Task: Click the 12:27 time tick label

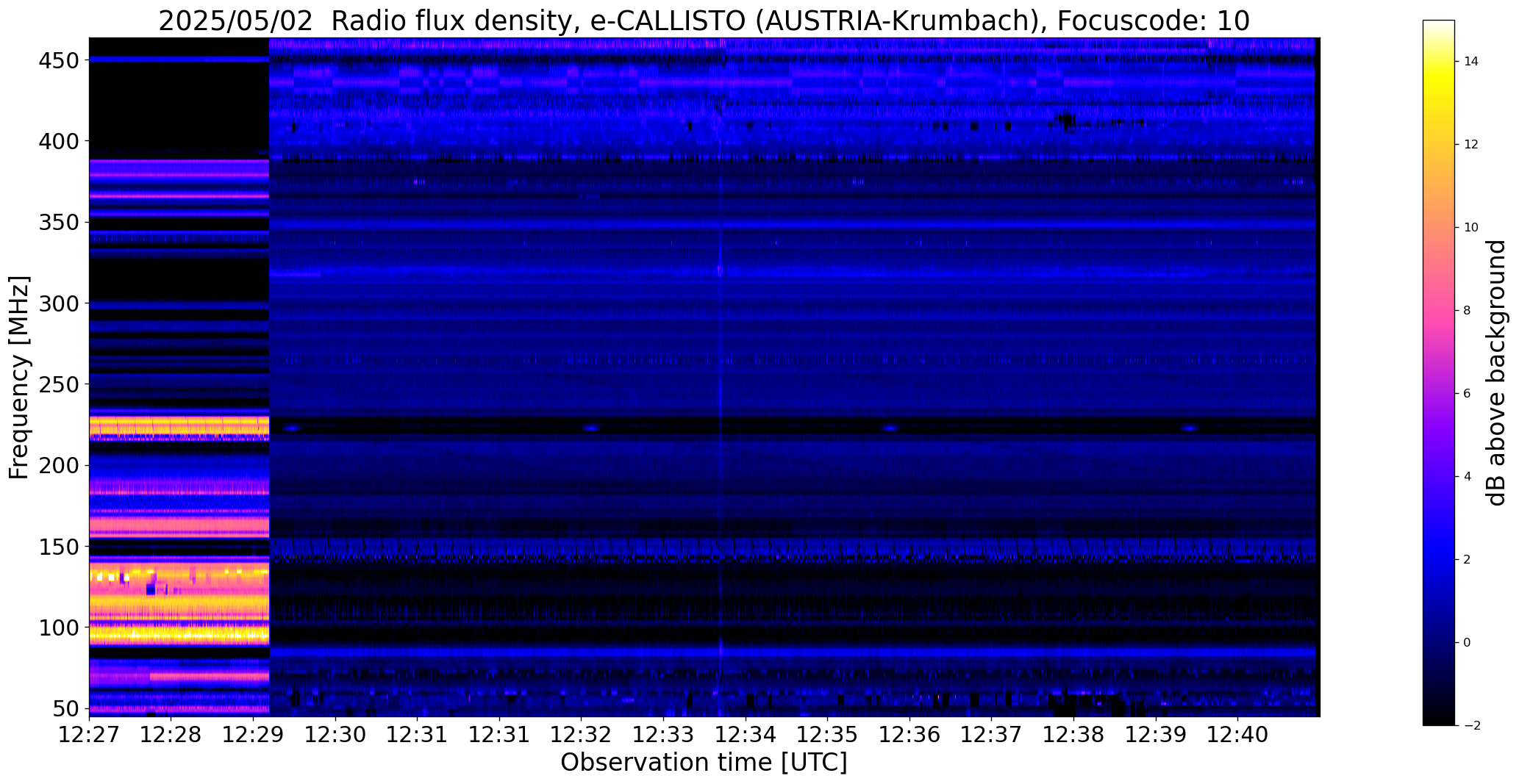Action: tap(89, 734)
